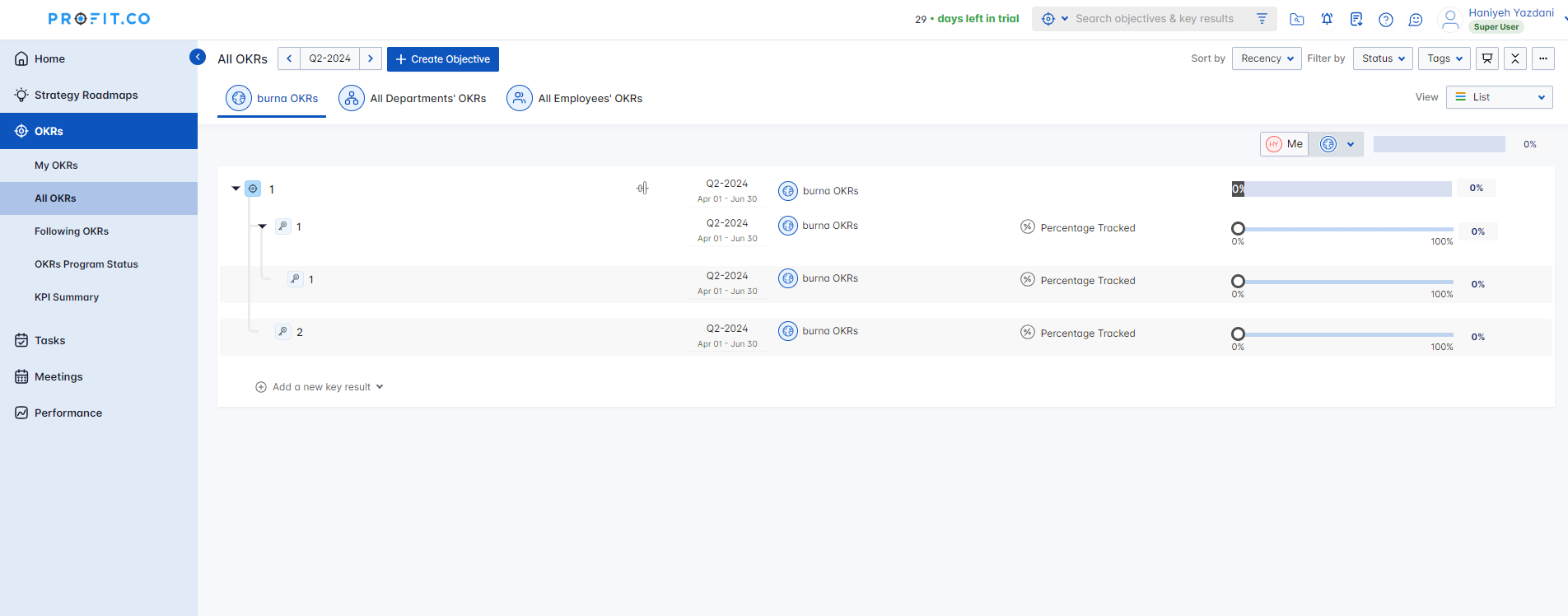Open the notifications bell icon
Screen dimensions: 1568x616
1327,19
